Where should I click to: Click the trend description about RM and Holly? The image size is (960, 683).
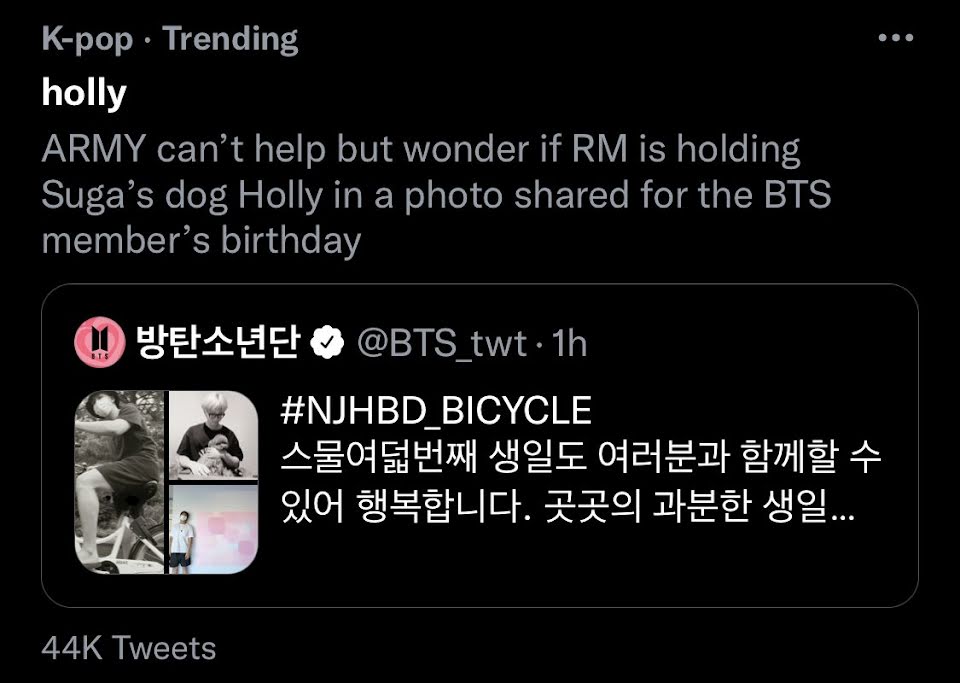(x=436, y=195)
